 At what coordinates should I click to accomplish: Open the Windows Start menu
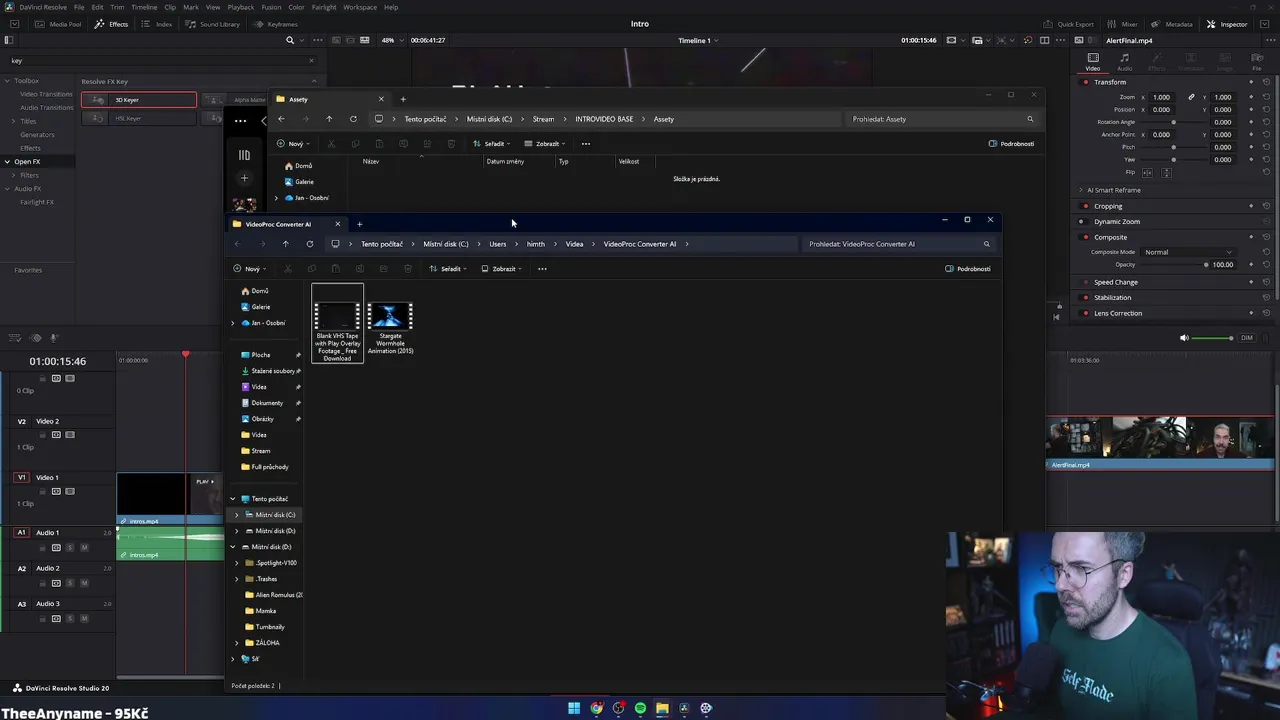click(574, 708)
